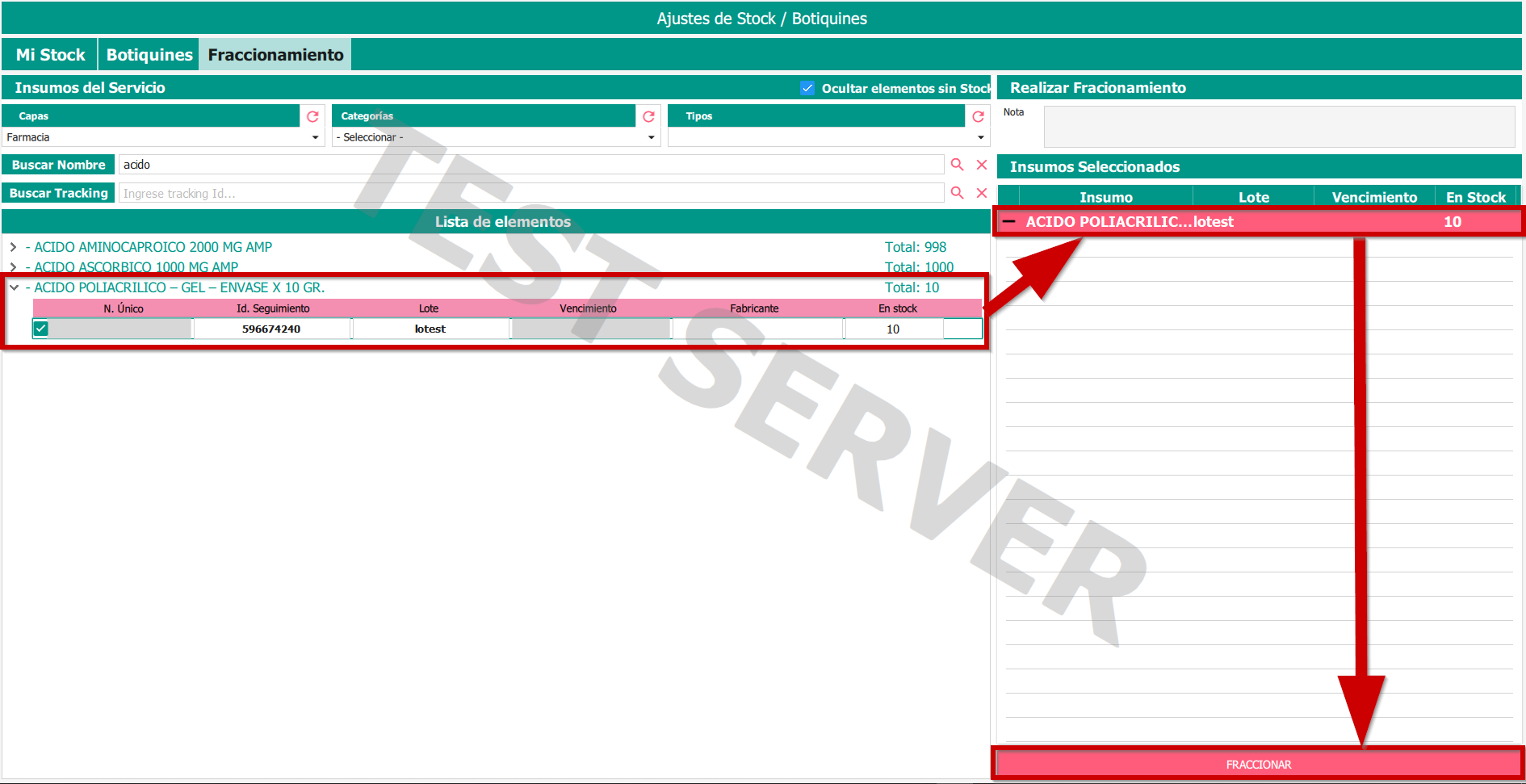Viewport: 1526px width, 784px height.
Task: Click the Buscar Tracking search magnifier
Action: click(957, 193)
